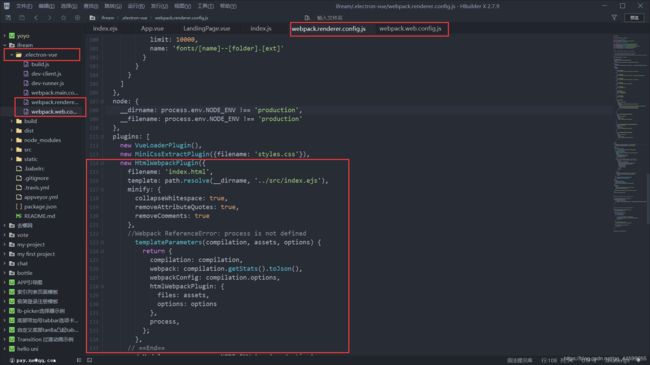
Task: Switch to webpack.renderer.config.js tab
Action: 329,29
